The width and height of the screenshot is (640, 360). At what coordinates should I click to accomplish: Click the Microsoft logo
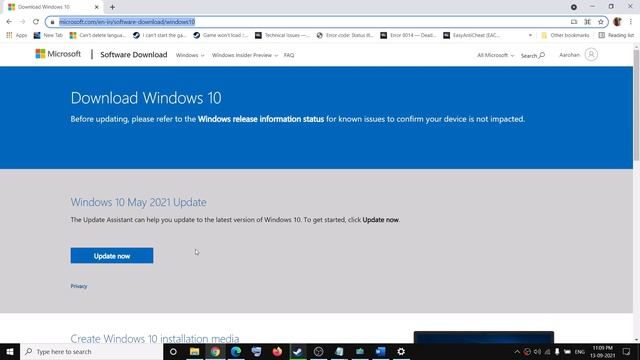pos(58,54)
